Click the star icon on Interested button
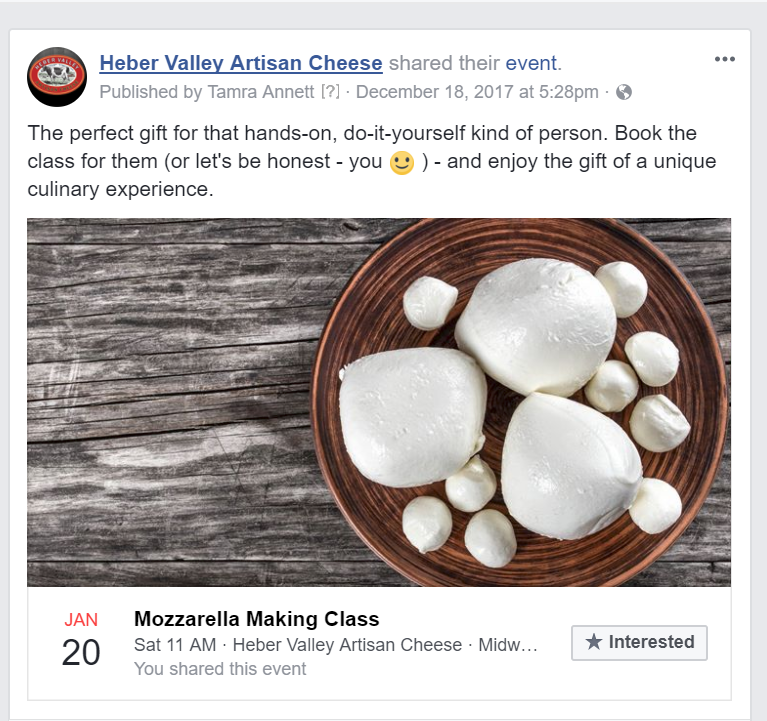 [x=594, y=642]
